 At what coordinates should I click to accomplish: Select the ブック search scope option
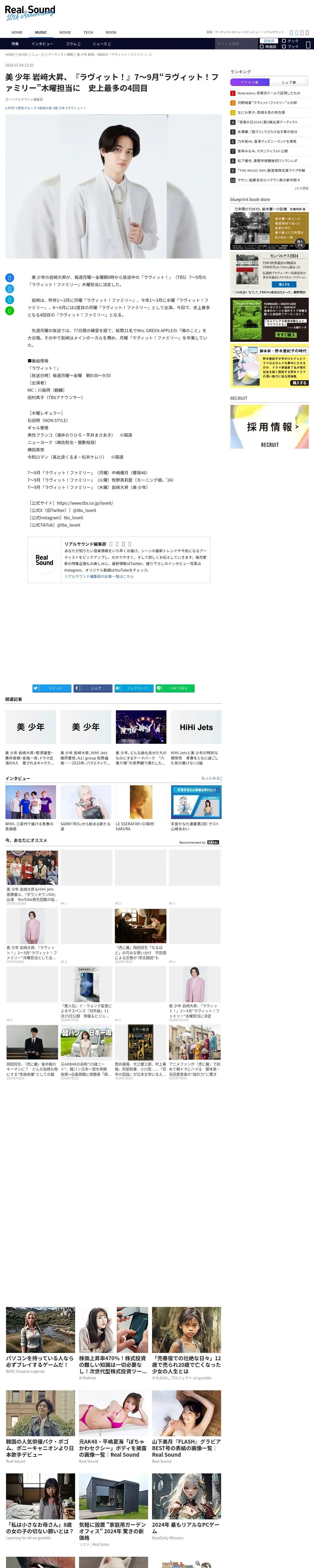pos(290,46)
